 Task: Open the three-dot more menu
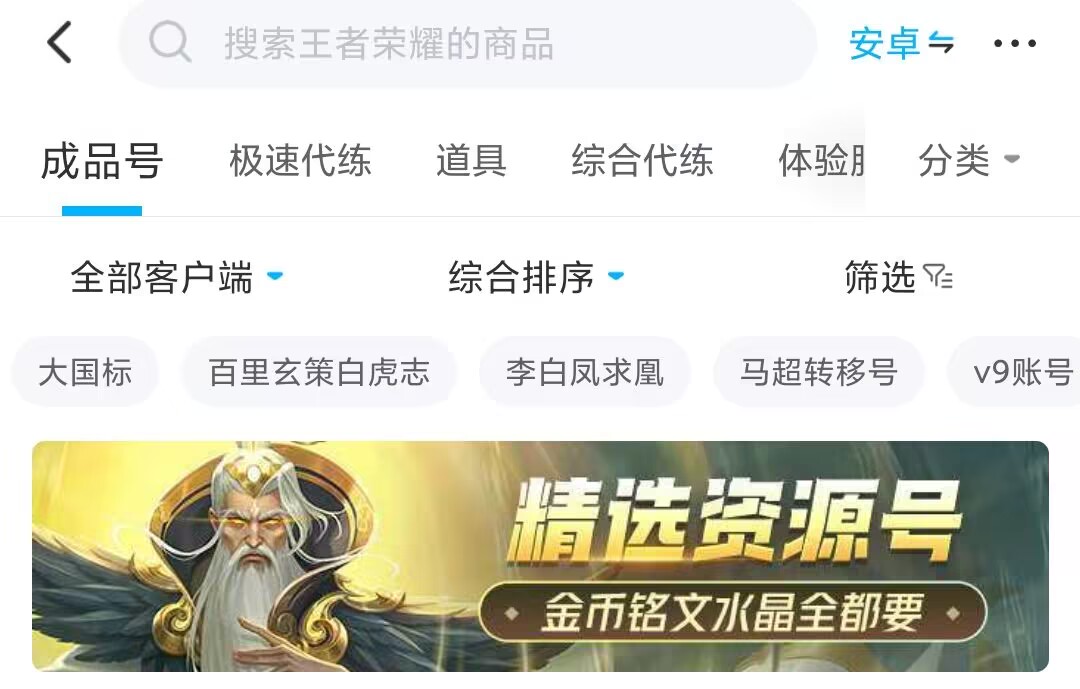[x=1015, y=43]
